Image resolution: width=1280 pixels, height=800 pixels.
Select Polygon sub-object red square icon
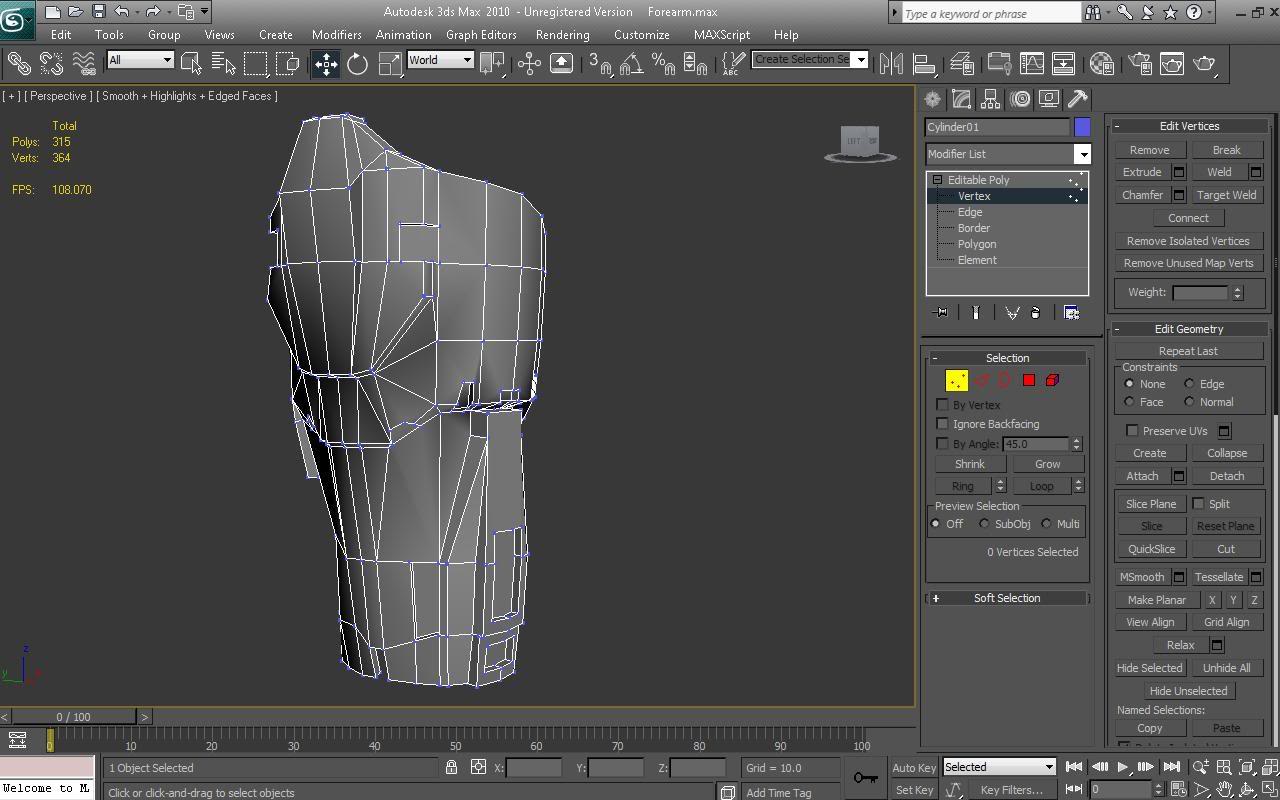1029,380
